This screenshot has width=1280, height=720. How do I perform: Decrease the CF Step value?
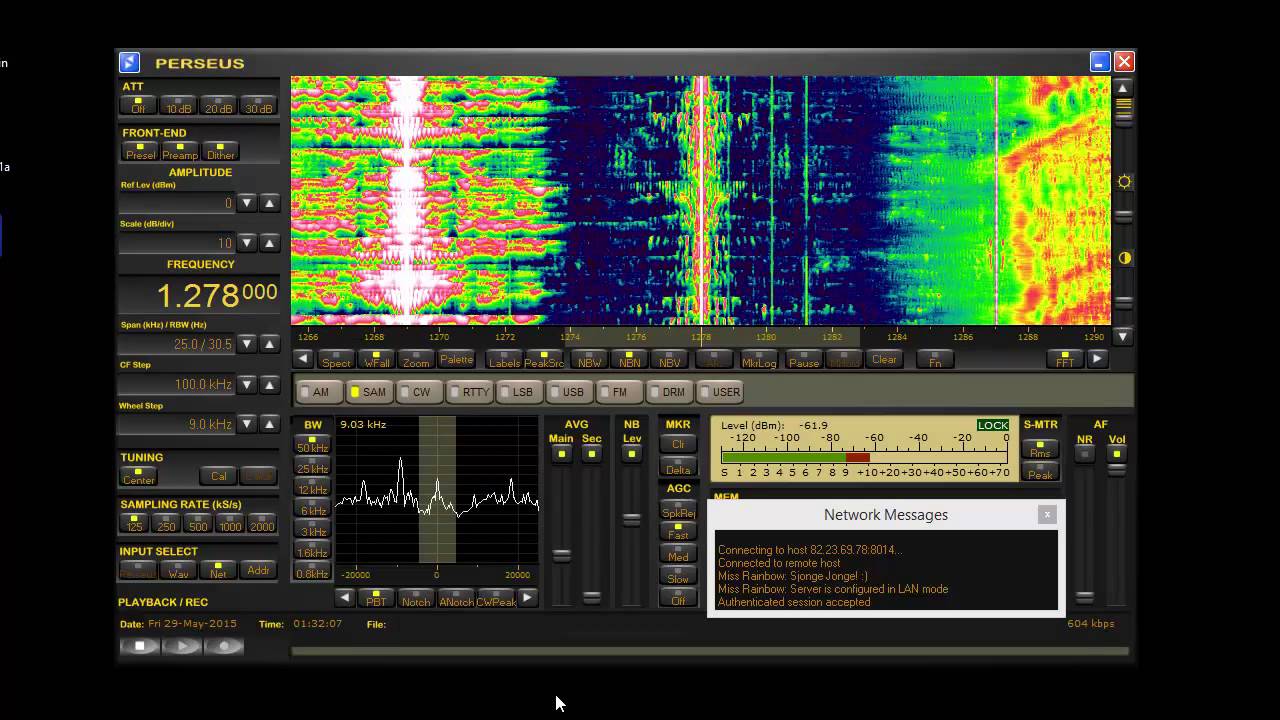pos(247,385)
